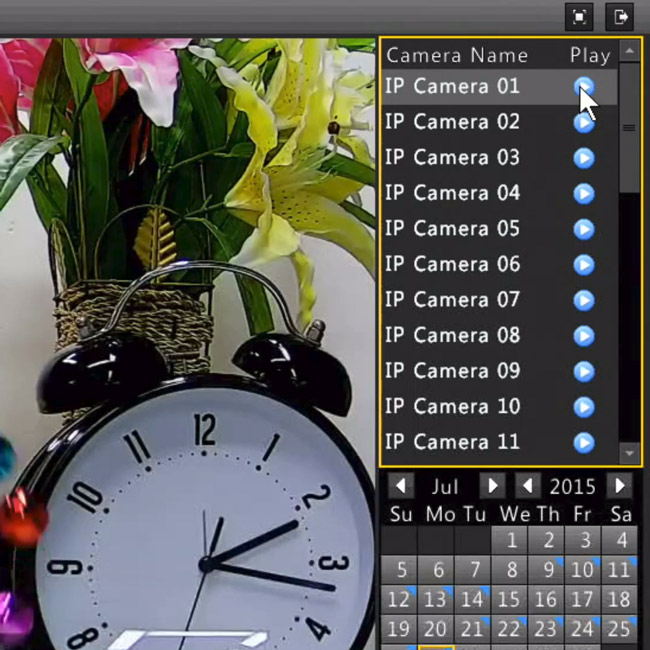Click the full screen icon in top bar
650x650 pixels.
pos(579,17)
